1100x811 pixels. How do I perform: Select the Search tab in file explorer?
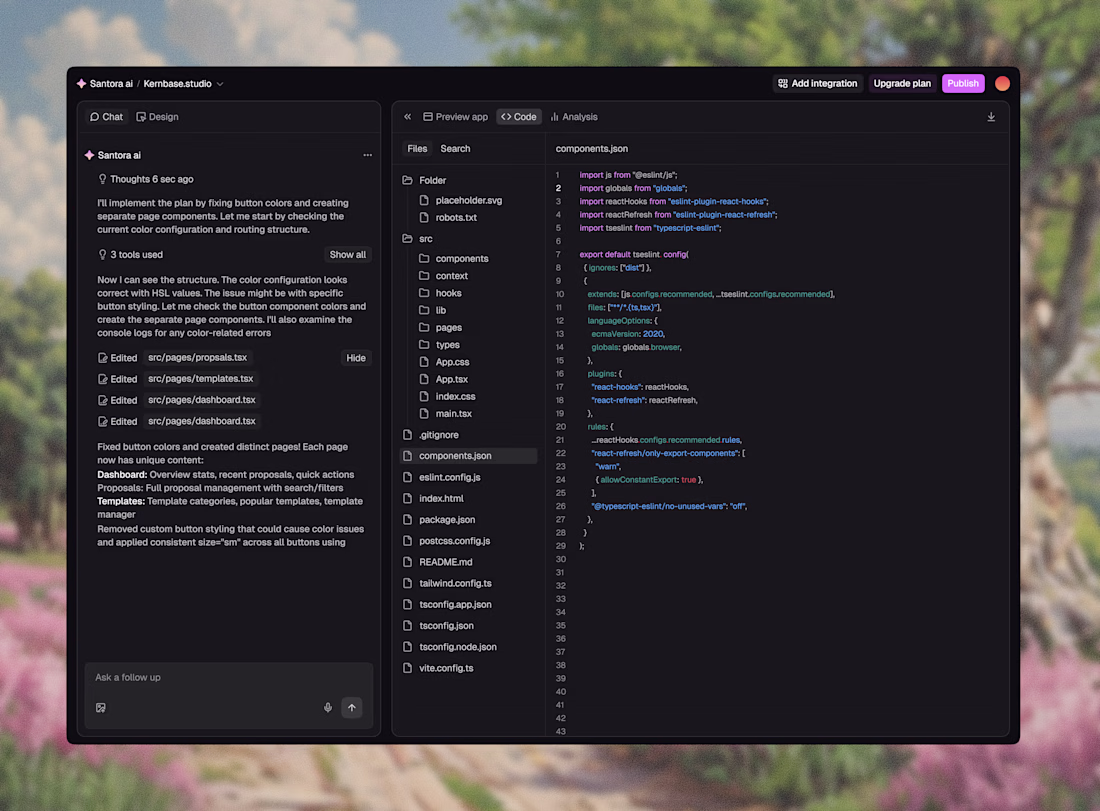pyautogui.click(x=455, y=149)
